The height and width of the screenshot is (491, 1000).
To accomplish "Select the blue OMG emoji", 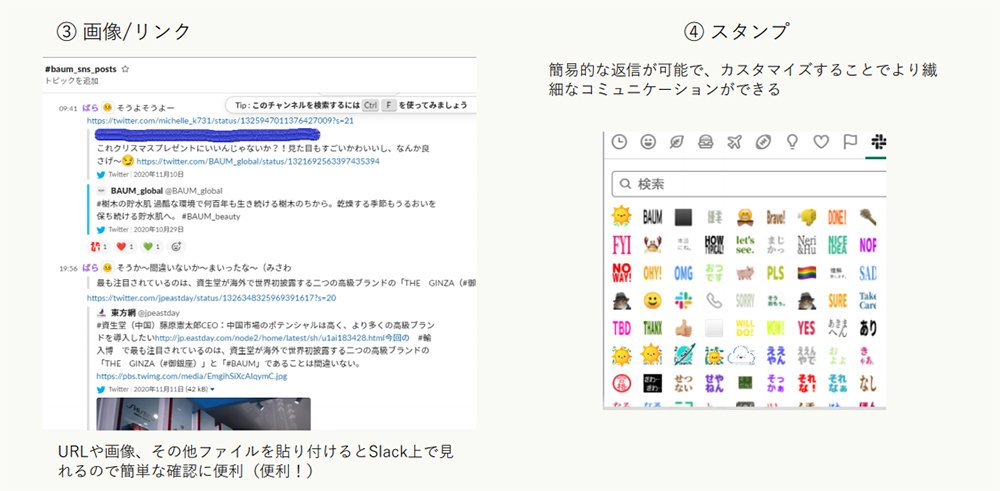I will coord(683,273).
